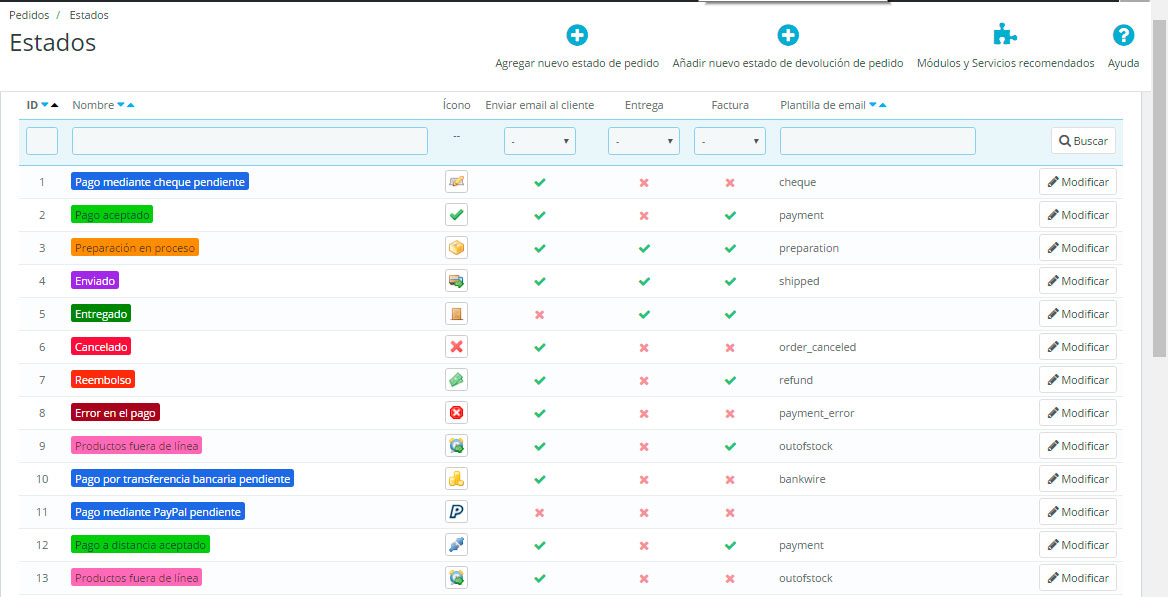Select the blue Pago mediante cheque pendiente label
Image resolution: width=1168 pixels, height=597 pixels.
coord(159,182)
